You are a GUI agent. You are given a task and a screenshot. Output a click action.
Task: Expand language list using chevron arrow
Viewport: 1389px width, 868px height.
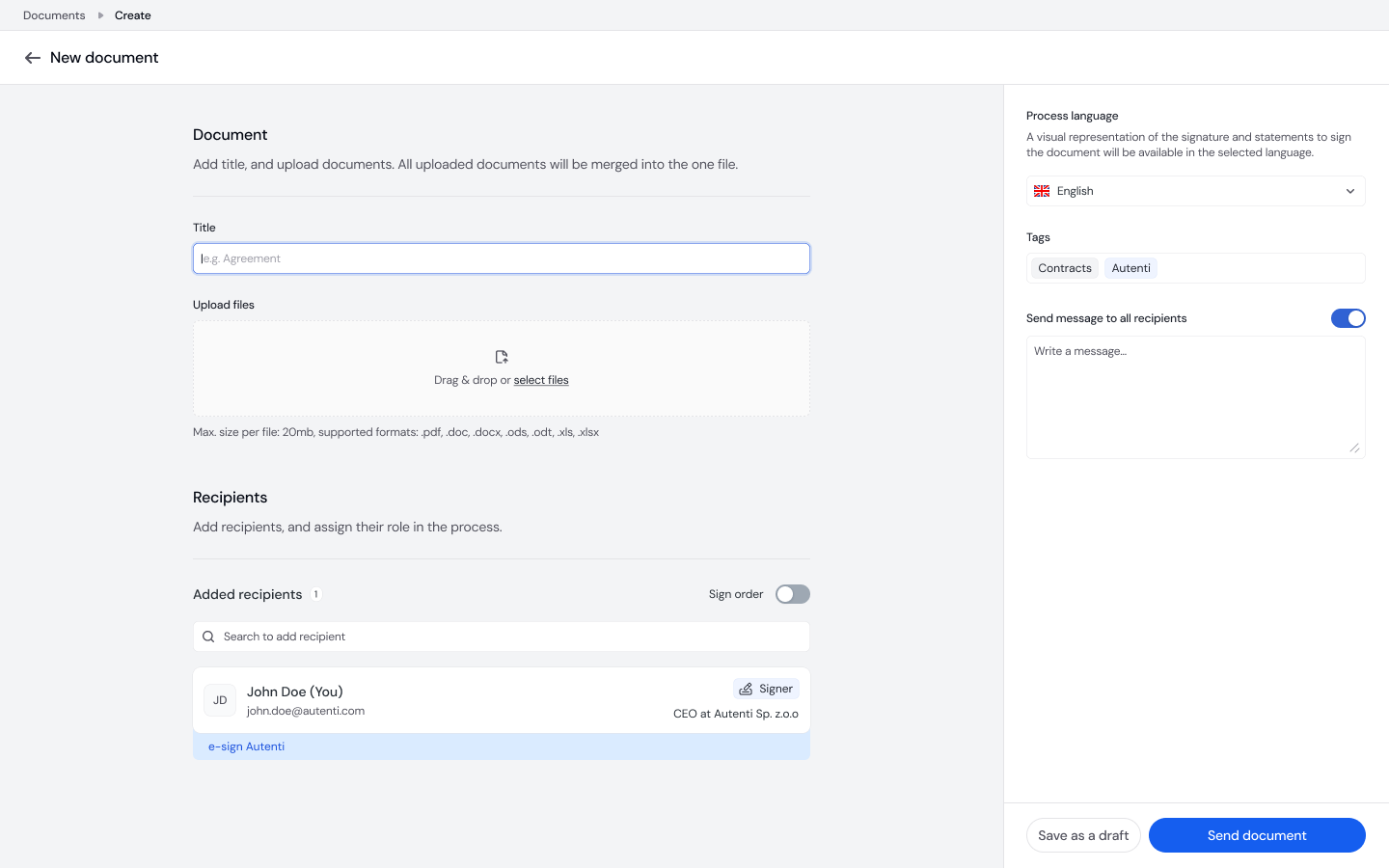(1350, 191)
